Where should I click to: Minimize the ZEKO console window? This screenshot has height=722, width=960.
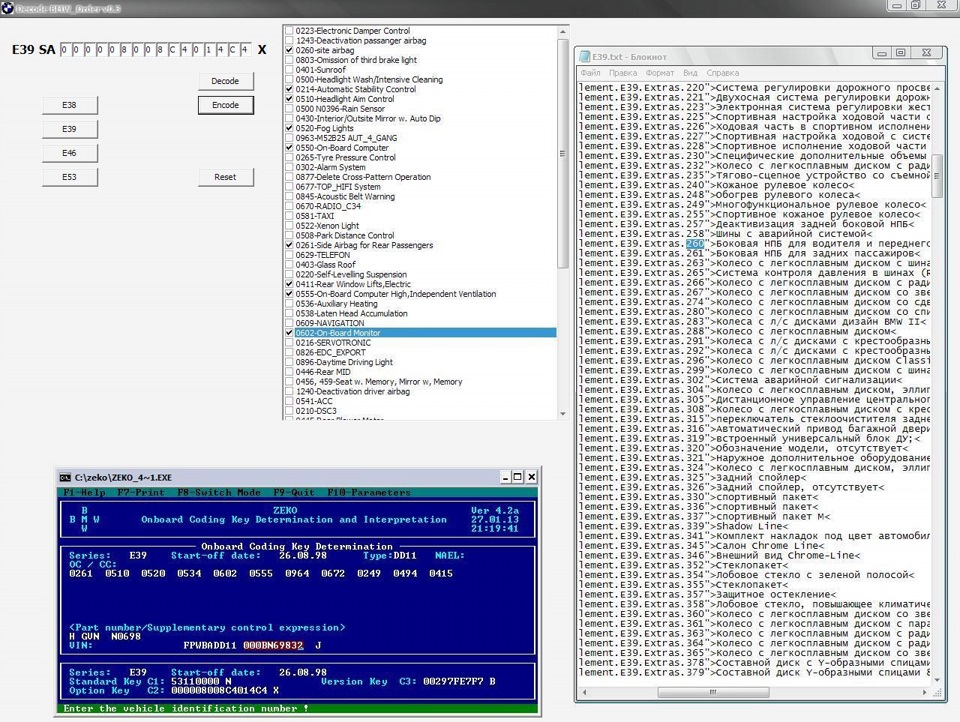(506, 477)
